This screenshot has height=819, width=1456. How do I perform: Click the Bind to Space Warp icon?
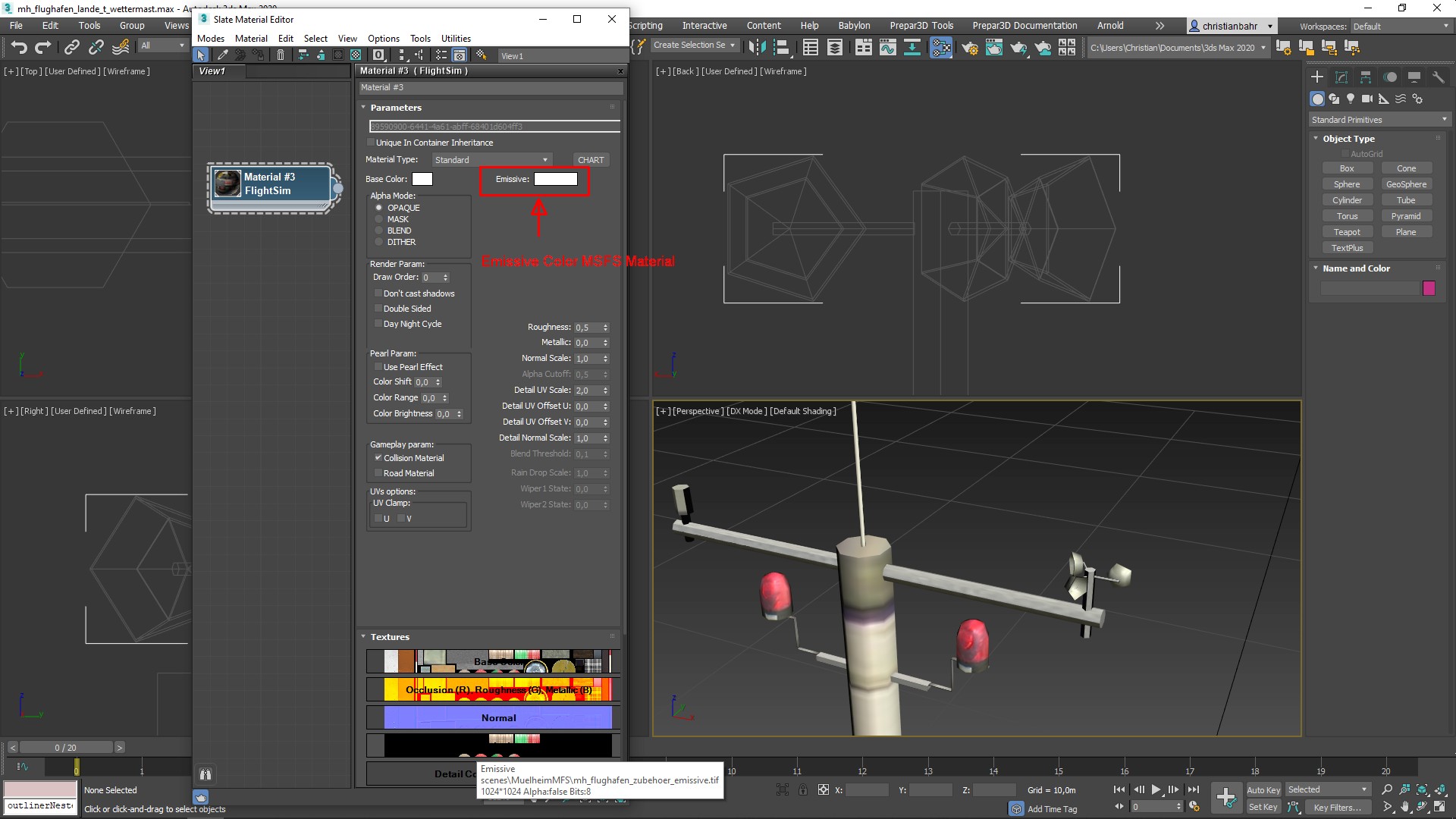coord(121,47)
